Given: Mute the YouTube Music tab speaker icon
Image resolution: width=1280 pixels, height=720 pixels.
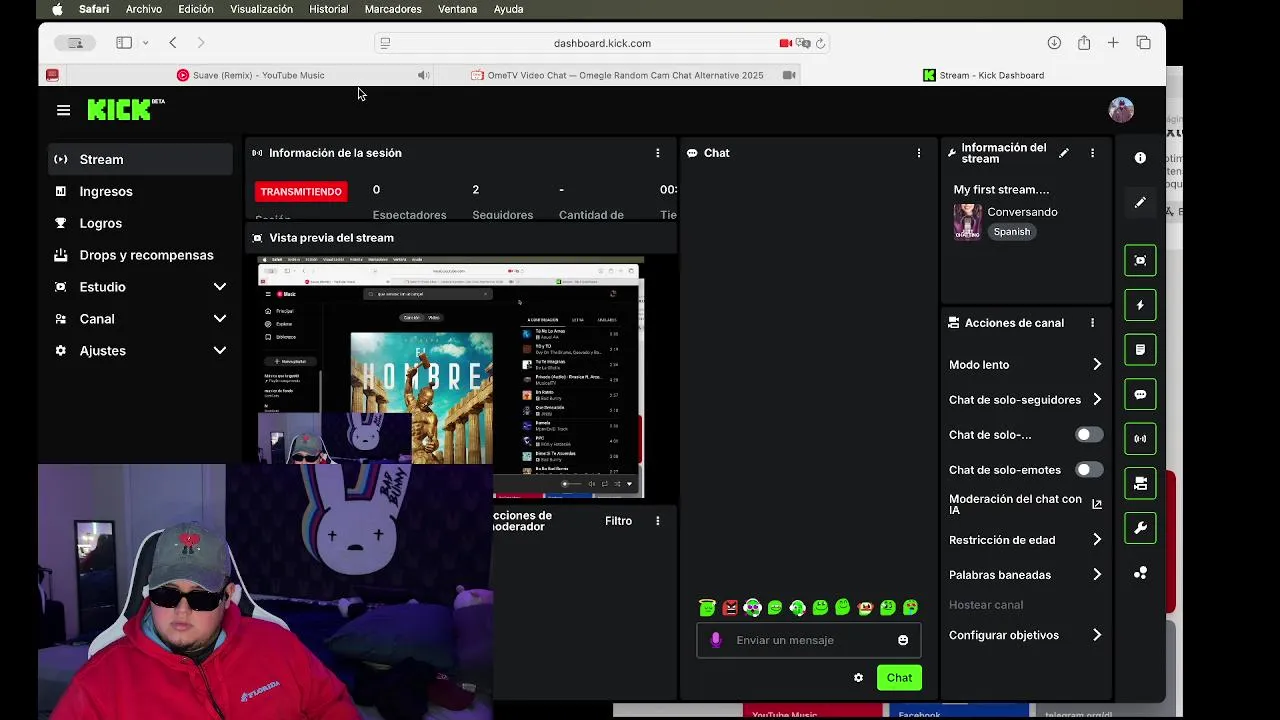Looking at the screenshot, I should point(423,75).
